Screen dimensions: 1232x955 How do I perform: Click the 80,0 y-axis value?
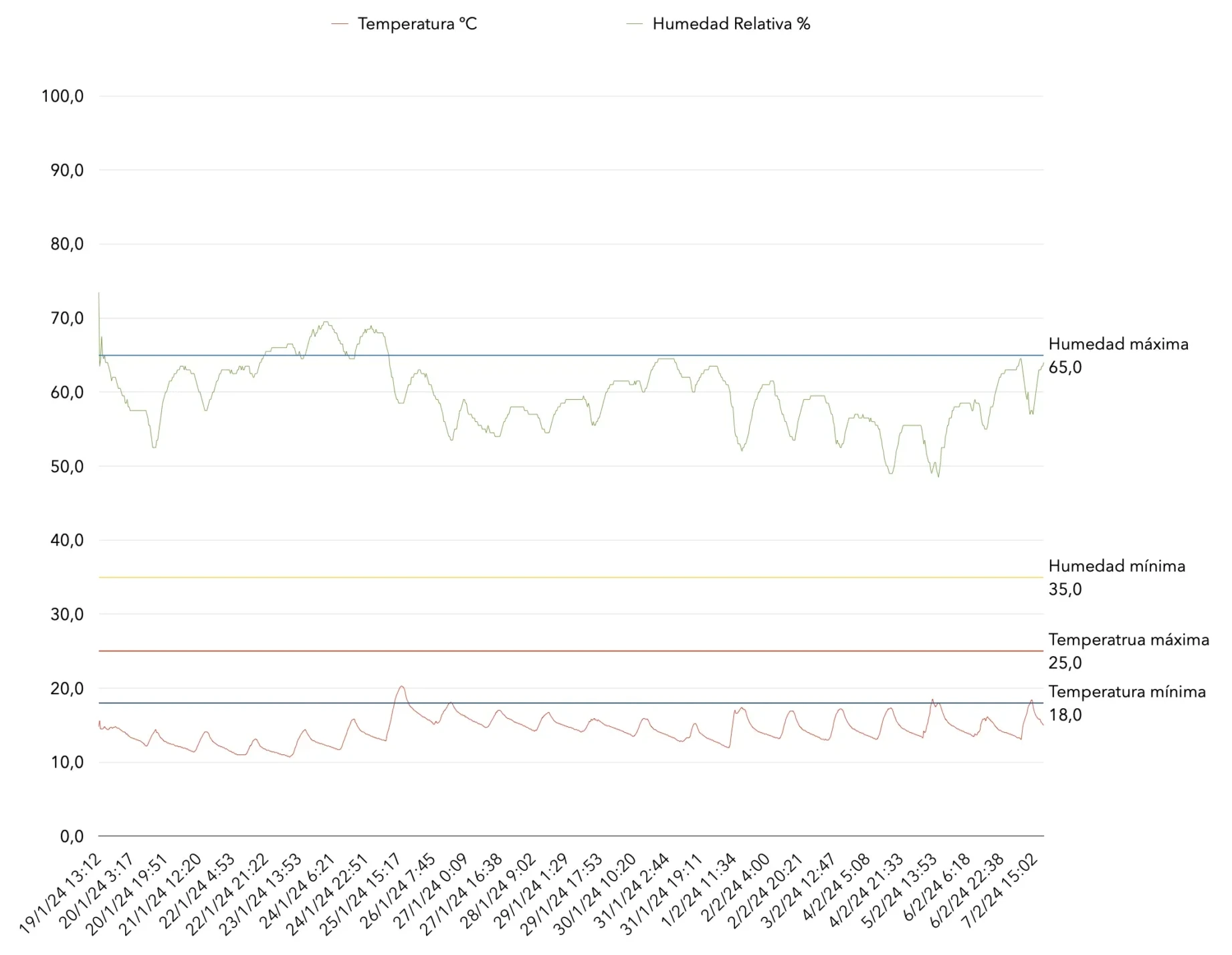[x=67, y=244]
